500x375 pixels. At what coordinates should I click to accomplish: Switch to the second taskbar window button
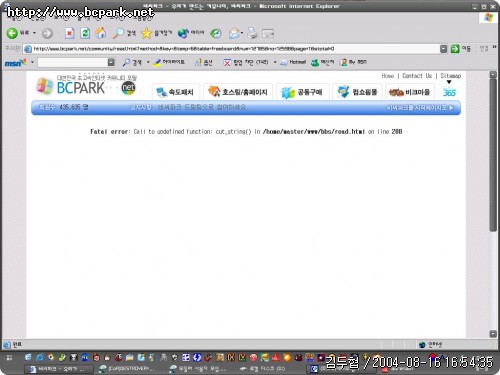click(x=127, y=369)
